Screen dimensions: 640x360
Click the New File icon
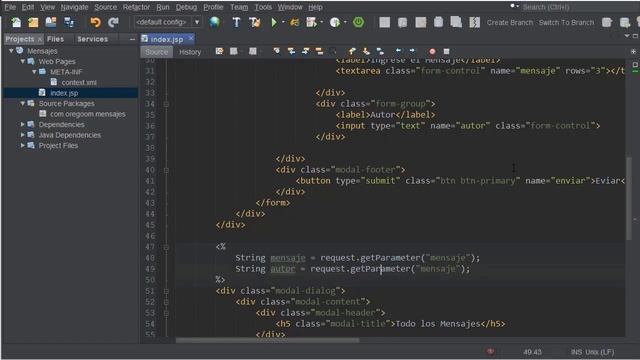pos(16,22)
